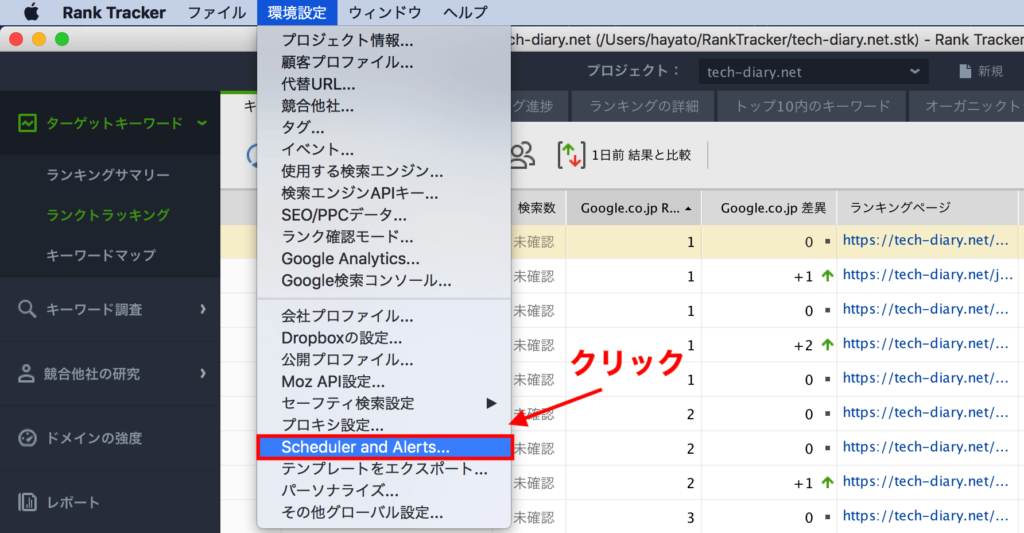This screenshot has width=1024, height=533.
Task: Expand the セーフティ検索設定 submenu arrow
Action: 491,404
